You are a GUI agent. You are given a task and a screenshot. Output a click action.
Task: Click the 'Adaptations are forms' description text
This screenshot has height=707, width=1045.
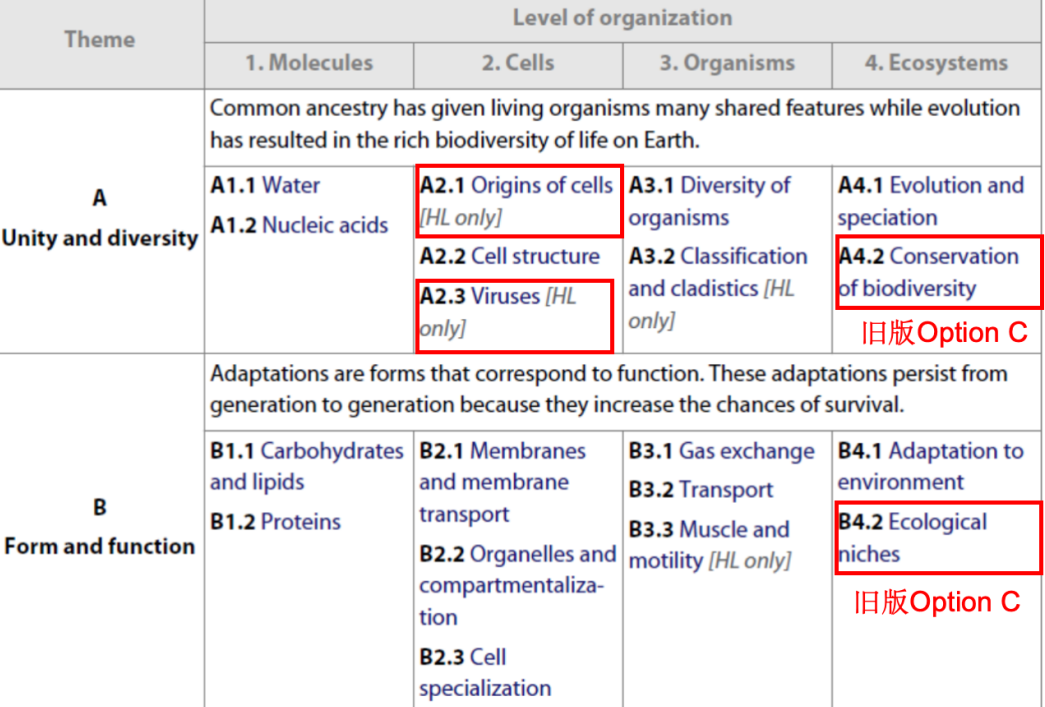[608, 389]
